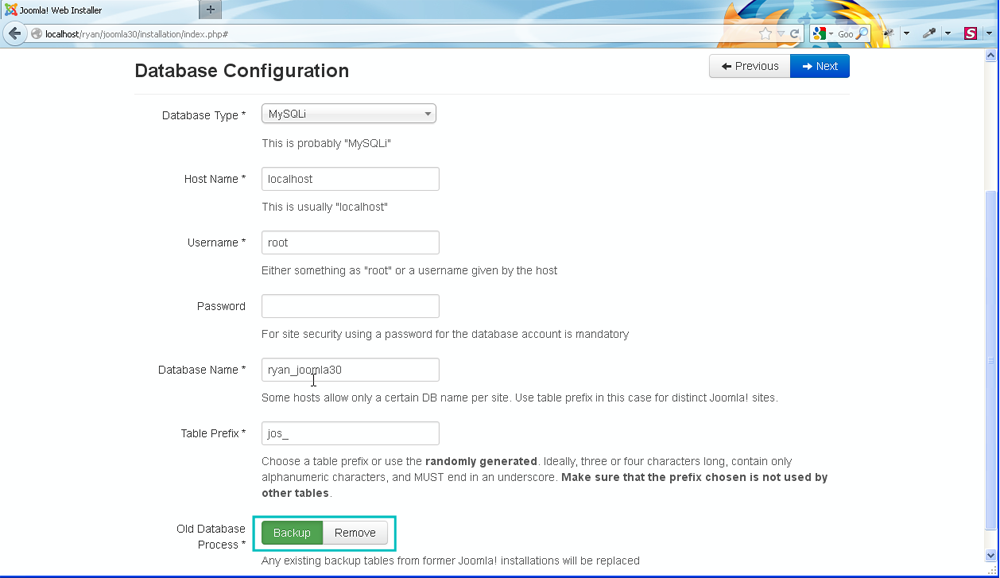Bookmark page with the star icon
This screenshot has height=578, width=1000.
(x=765, y=33)
